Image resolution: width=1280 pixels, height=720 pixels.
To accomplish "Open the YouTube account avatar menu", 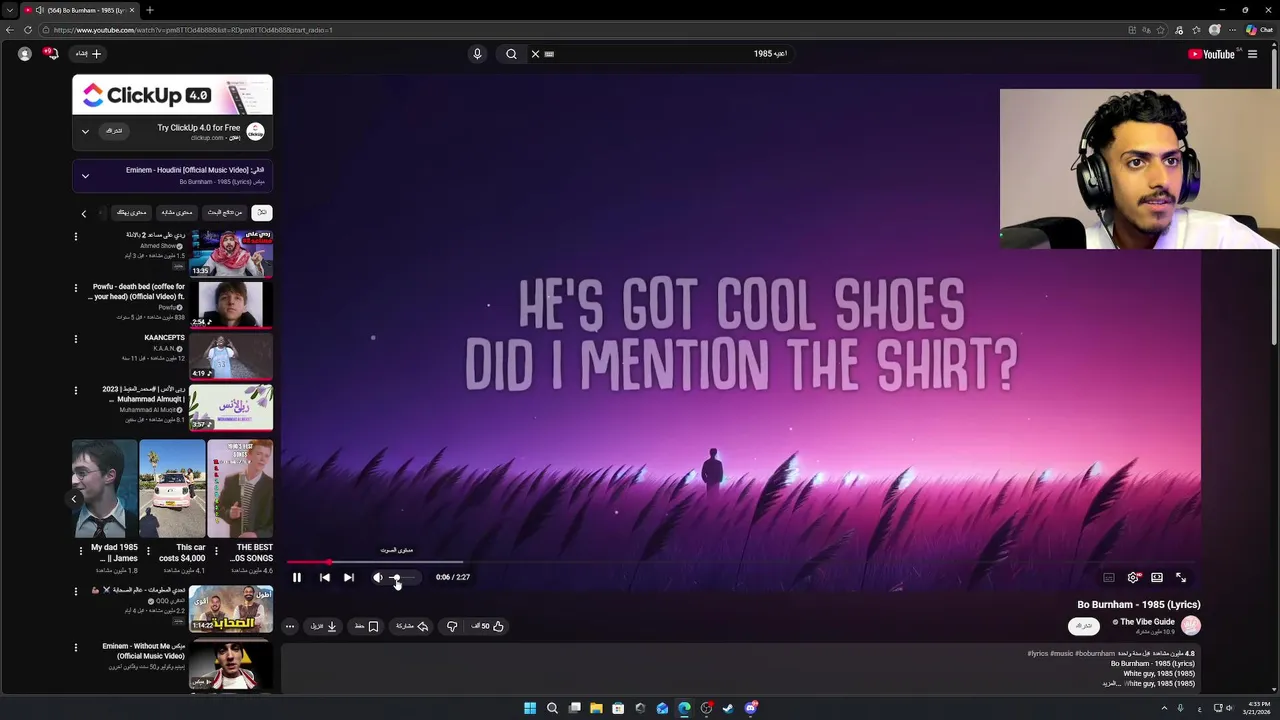I will tap(25, 54).
